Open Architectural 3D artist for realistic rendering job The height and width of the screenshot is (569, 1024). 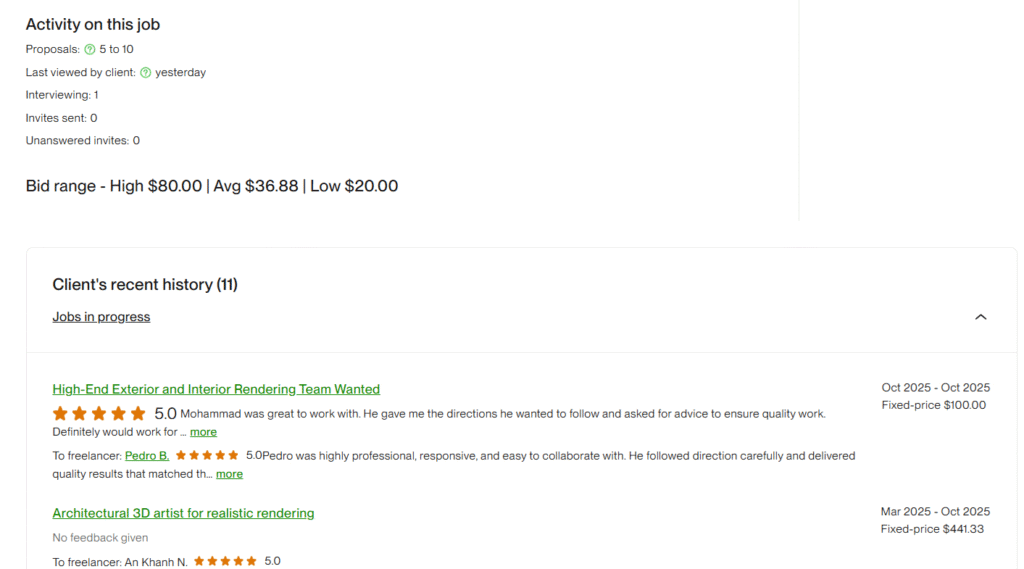(183, 513)
